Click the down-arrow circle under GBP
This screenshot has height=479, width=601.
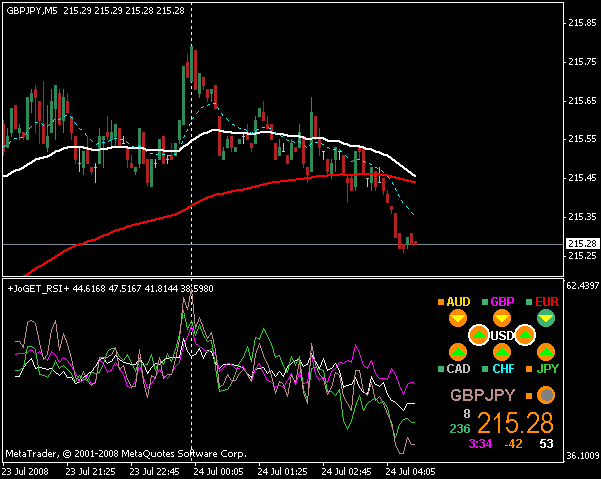[502, 319]
